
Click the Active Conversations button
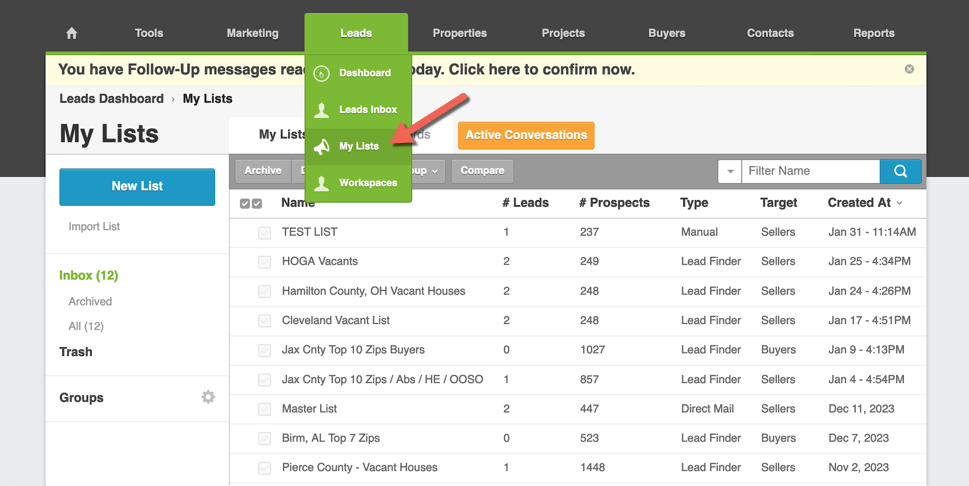pyautogui.click(x=525, y=135)
